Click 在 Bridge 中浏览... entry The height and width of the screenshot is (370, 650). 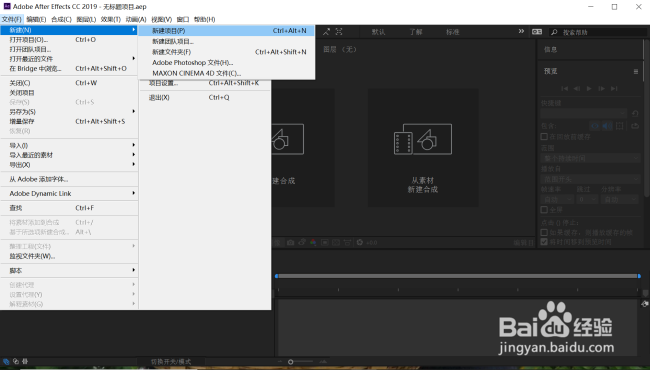coord(69,68)
